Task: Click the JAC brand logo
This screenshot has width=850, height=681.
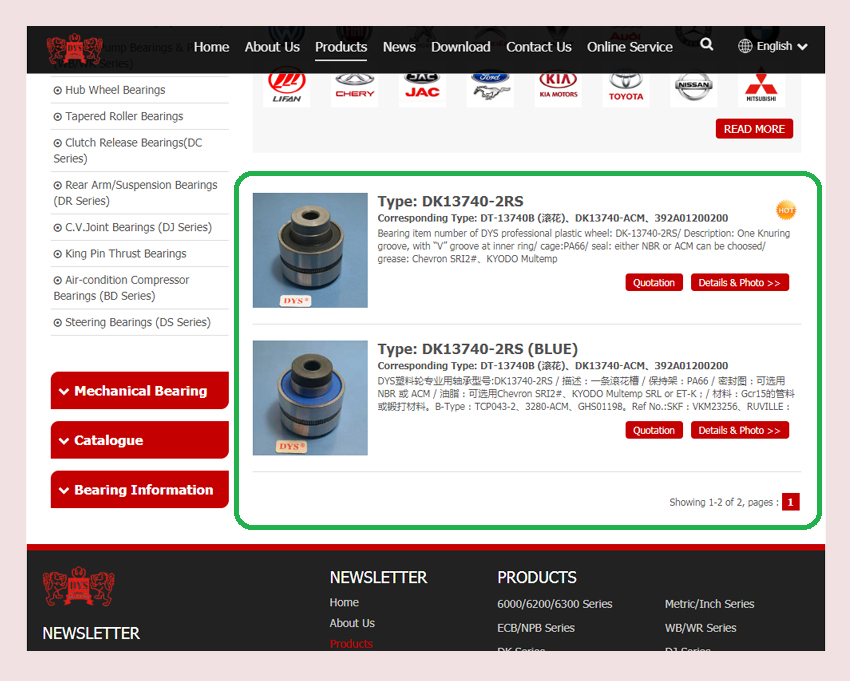Action: [422, 86]
